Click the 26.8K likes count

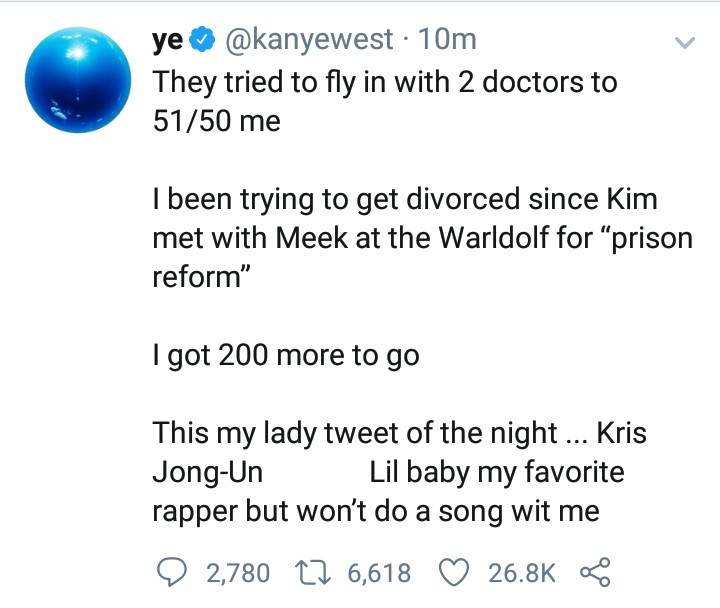click(x=521, y=573)
